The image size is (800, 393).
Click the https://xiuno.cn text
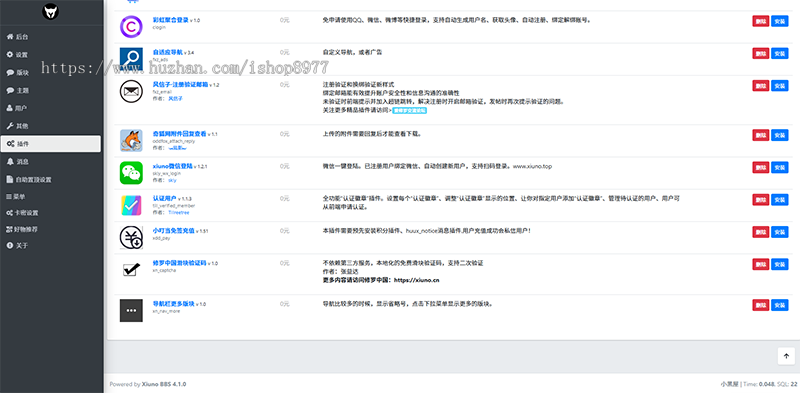417,280
